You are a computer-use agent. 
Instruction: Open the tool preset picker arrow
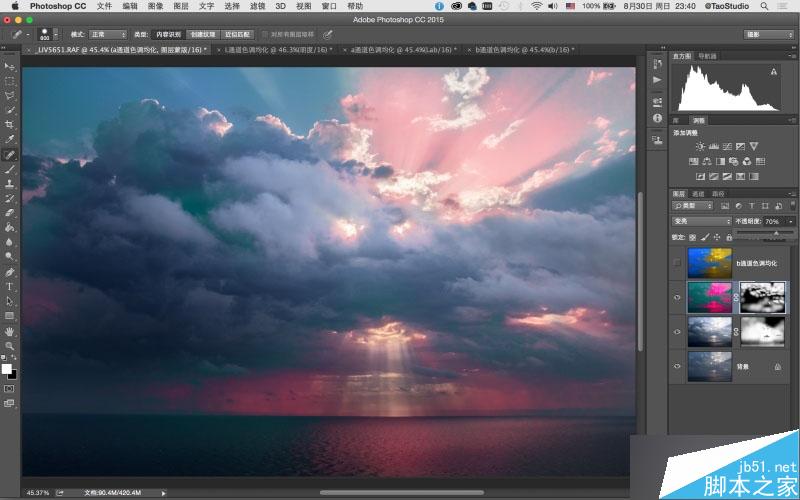28,35
